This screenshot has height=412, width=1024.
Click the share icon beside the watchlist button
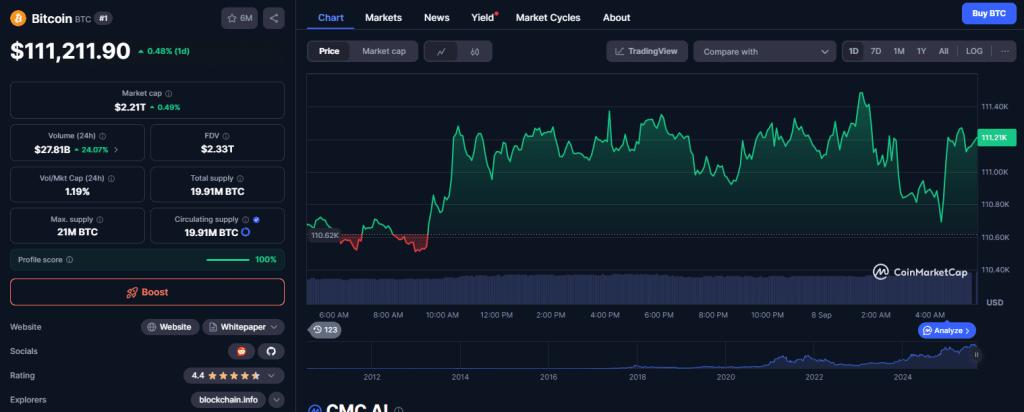tap(274, 18)
